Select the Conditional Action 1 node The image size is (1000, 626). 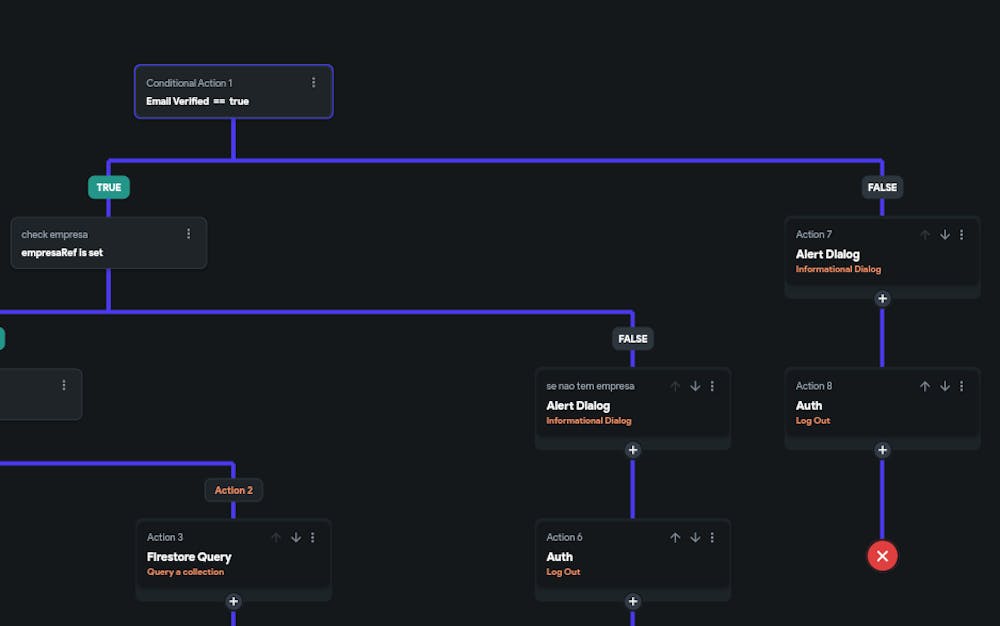pyautogui.click(x=233, y=91)
